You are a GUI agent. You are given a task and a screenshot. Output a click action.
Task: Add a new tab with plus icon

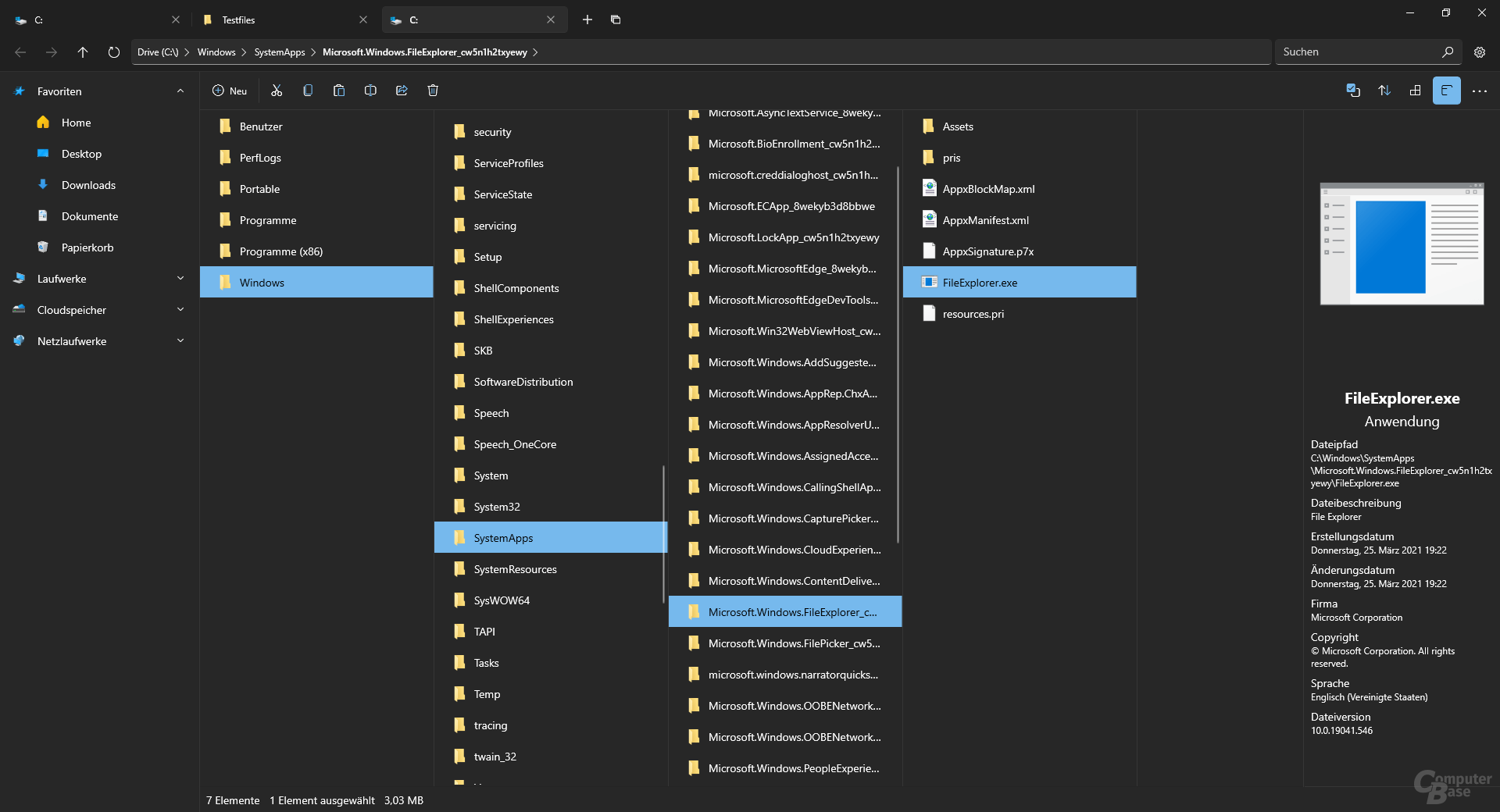[587, 20]
